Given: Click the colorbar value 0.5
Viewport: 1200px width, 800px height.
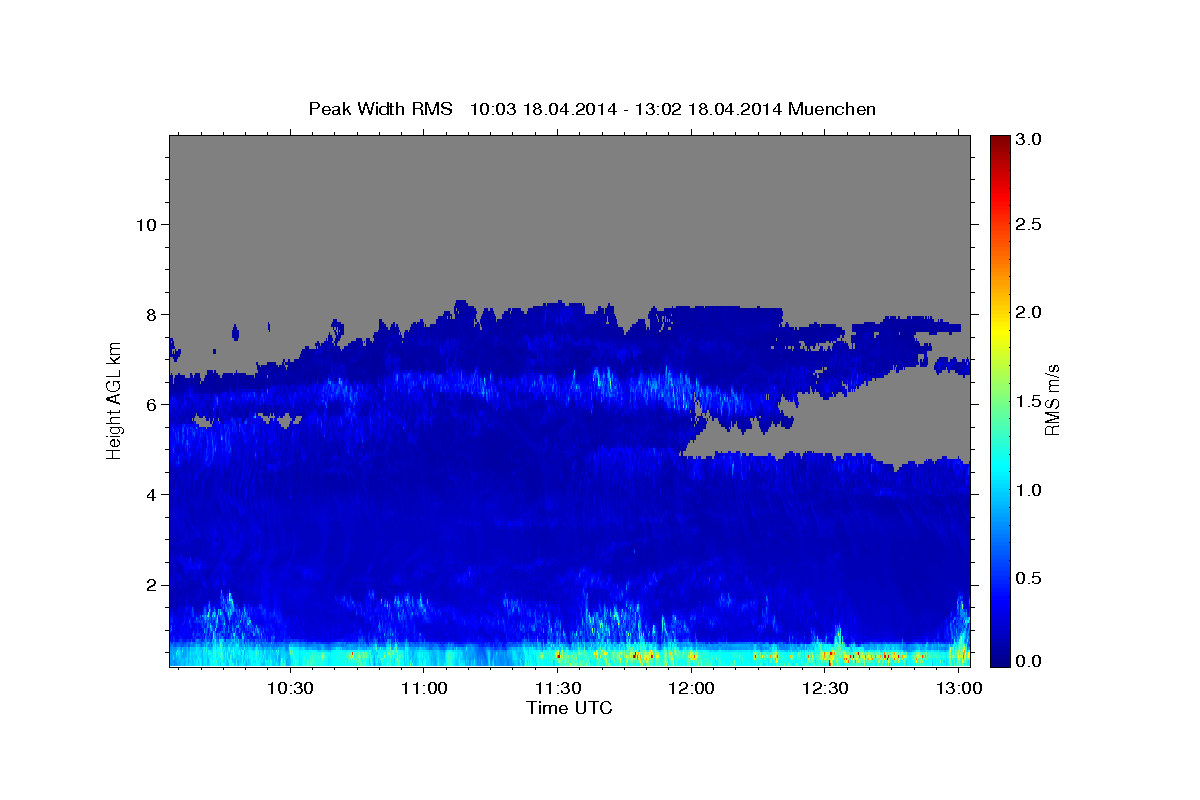Looking at the screenshot, I should click(1028, 578).
